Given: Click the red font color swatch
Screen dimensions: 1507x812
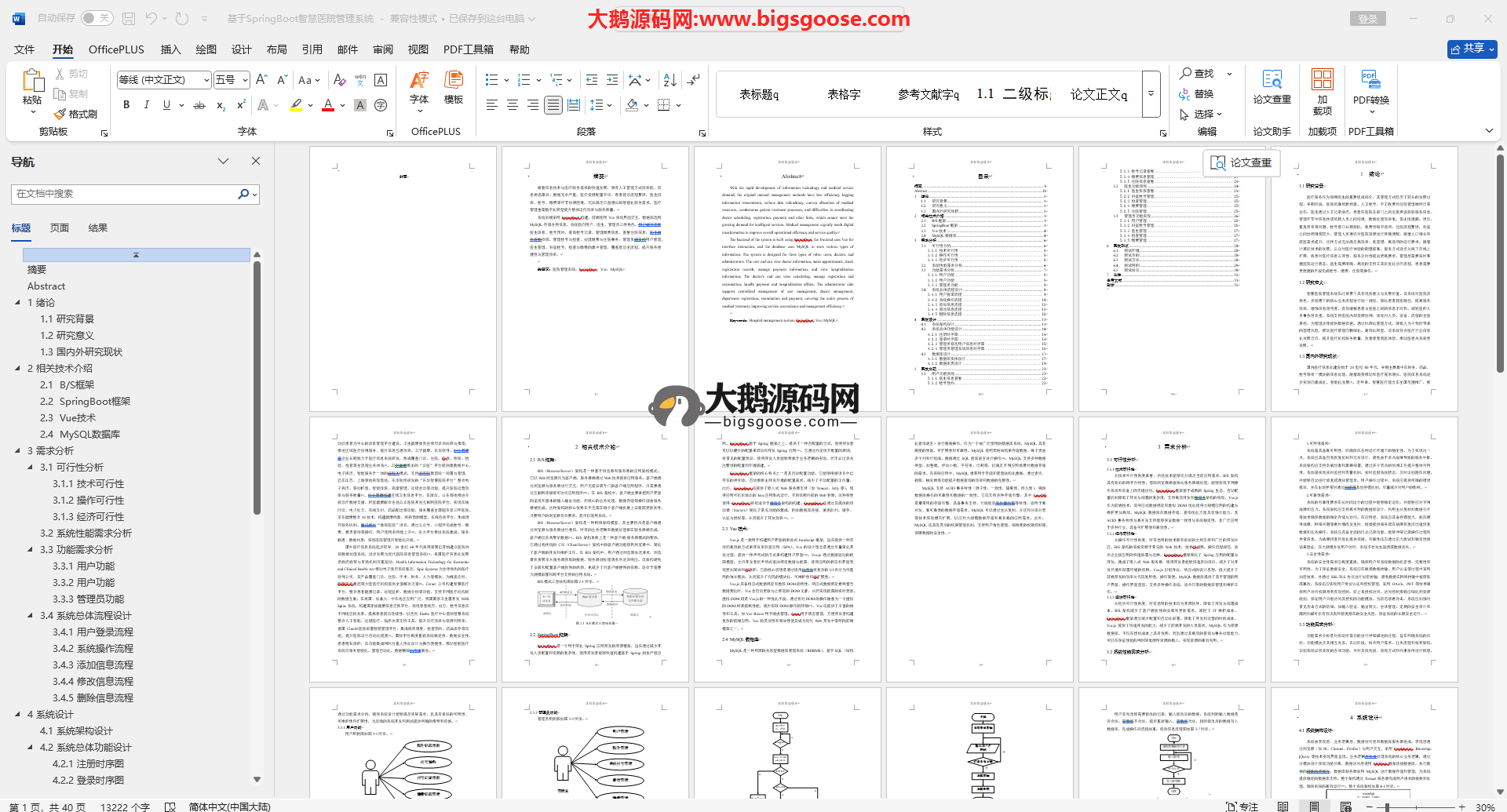Looking at the screenshot, I should (x=328, y=105).
